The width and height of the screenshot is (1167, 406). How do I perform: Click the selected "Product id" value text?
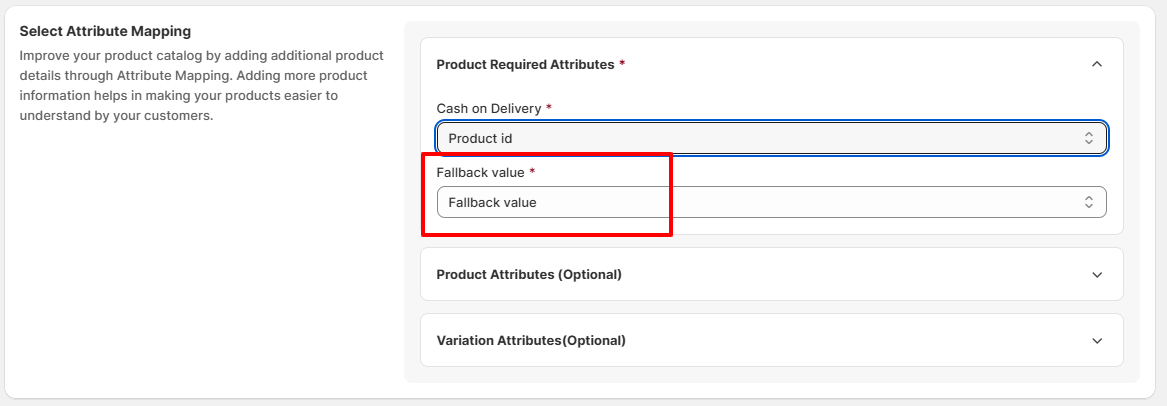click(x=480, y=138)
